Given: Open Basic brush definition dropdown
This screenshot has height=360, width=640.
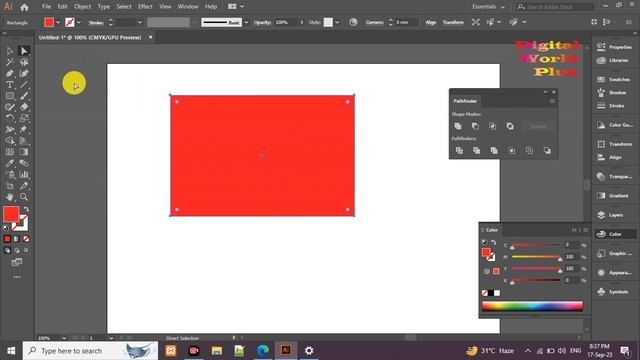Looking at the screenshot, I should (246, 22).
